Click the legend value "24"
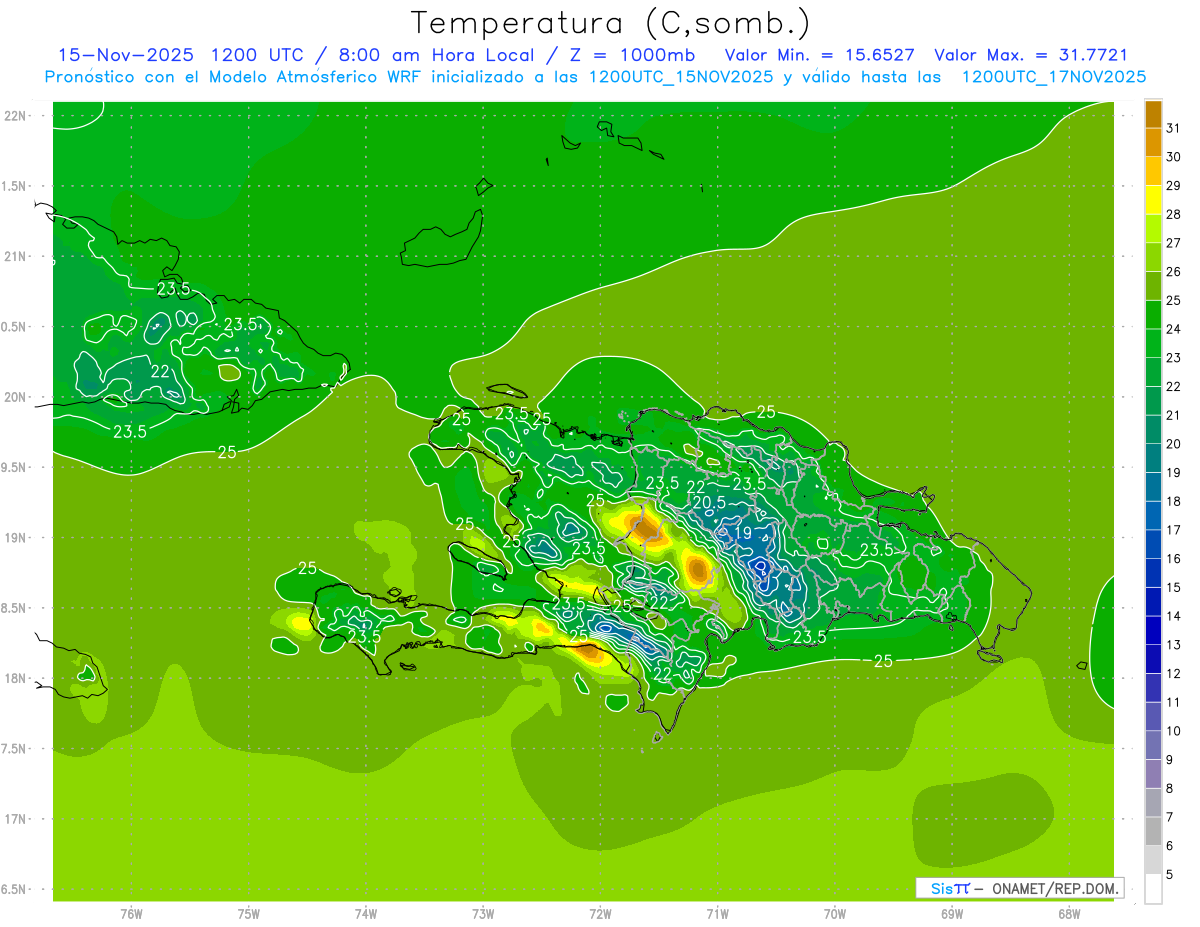 point(1173,329)
